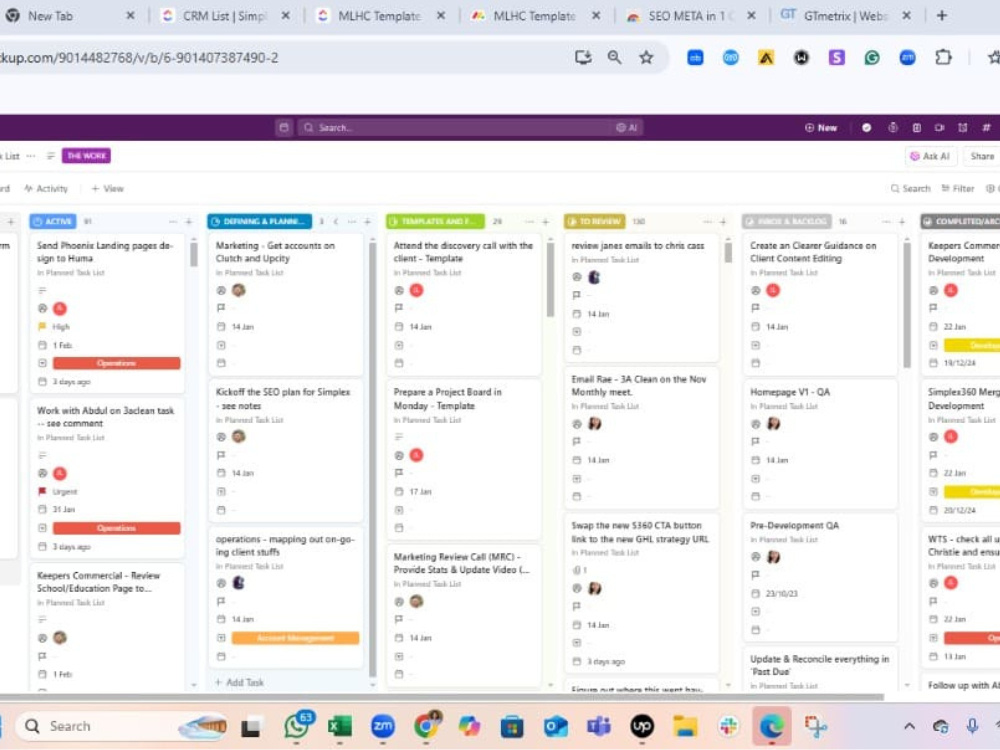Screen dimensions: 1000x750
Task: Switch to the SEO META browser tab
Action: (x=689, y=16)
